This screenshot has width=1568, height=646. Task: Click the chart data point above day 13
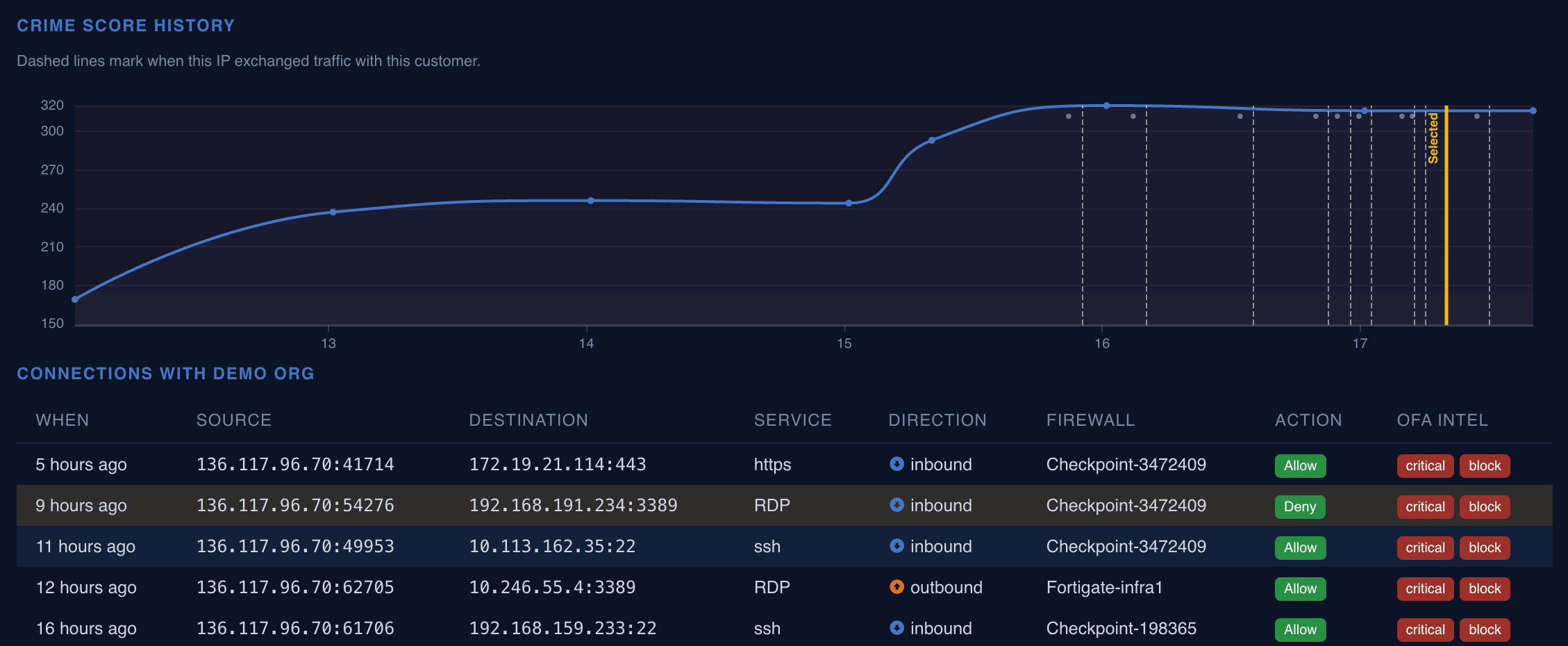(x=333, y=212)
